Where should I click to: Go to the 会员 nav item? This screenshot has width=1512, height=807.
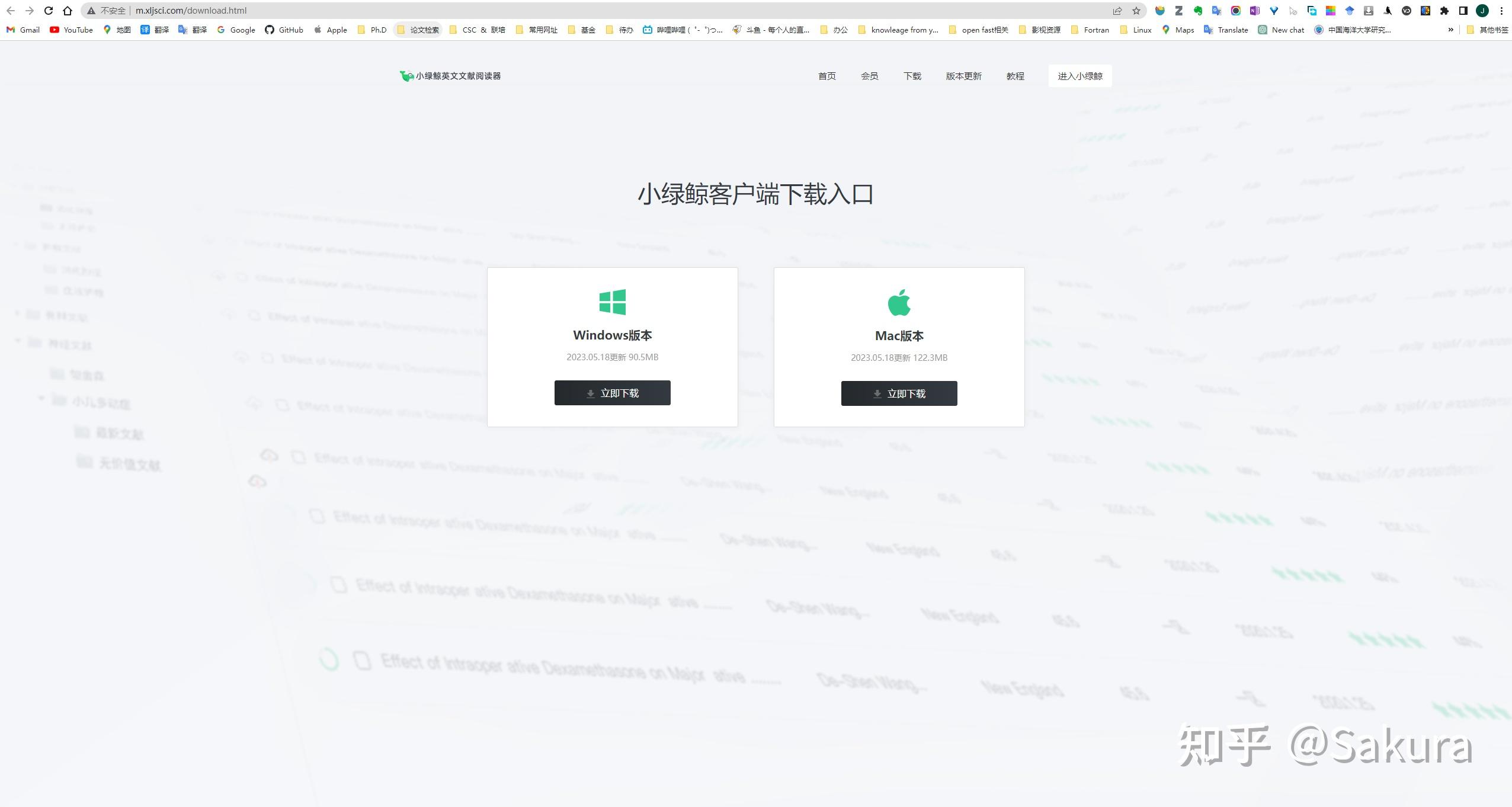[x=869, y=76]
